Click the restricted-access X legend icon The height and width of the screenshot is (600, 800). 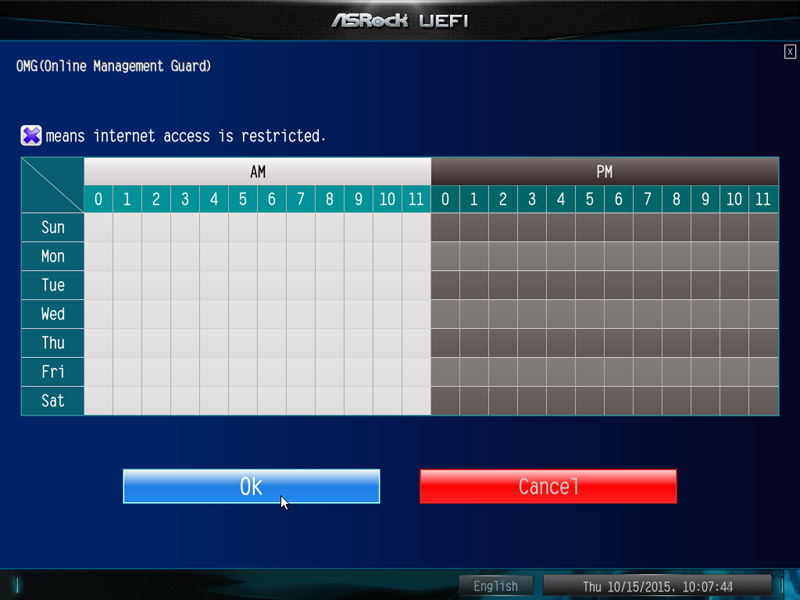click(31, 136)
